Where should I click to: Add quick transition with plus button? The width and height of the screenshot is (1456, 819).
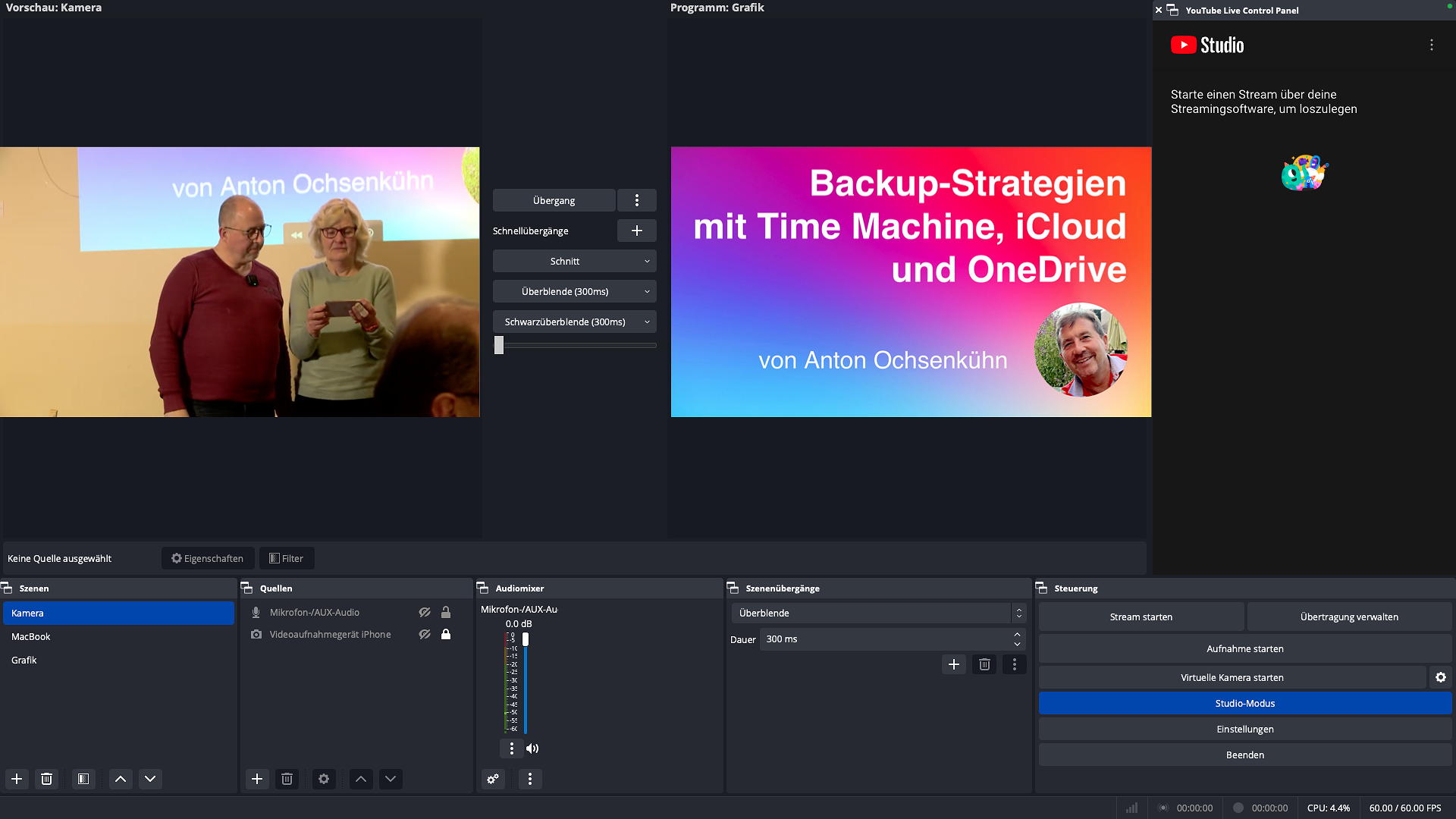(x=636, y=231)
